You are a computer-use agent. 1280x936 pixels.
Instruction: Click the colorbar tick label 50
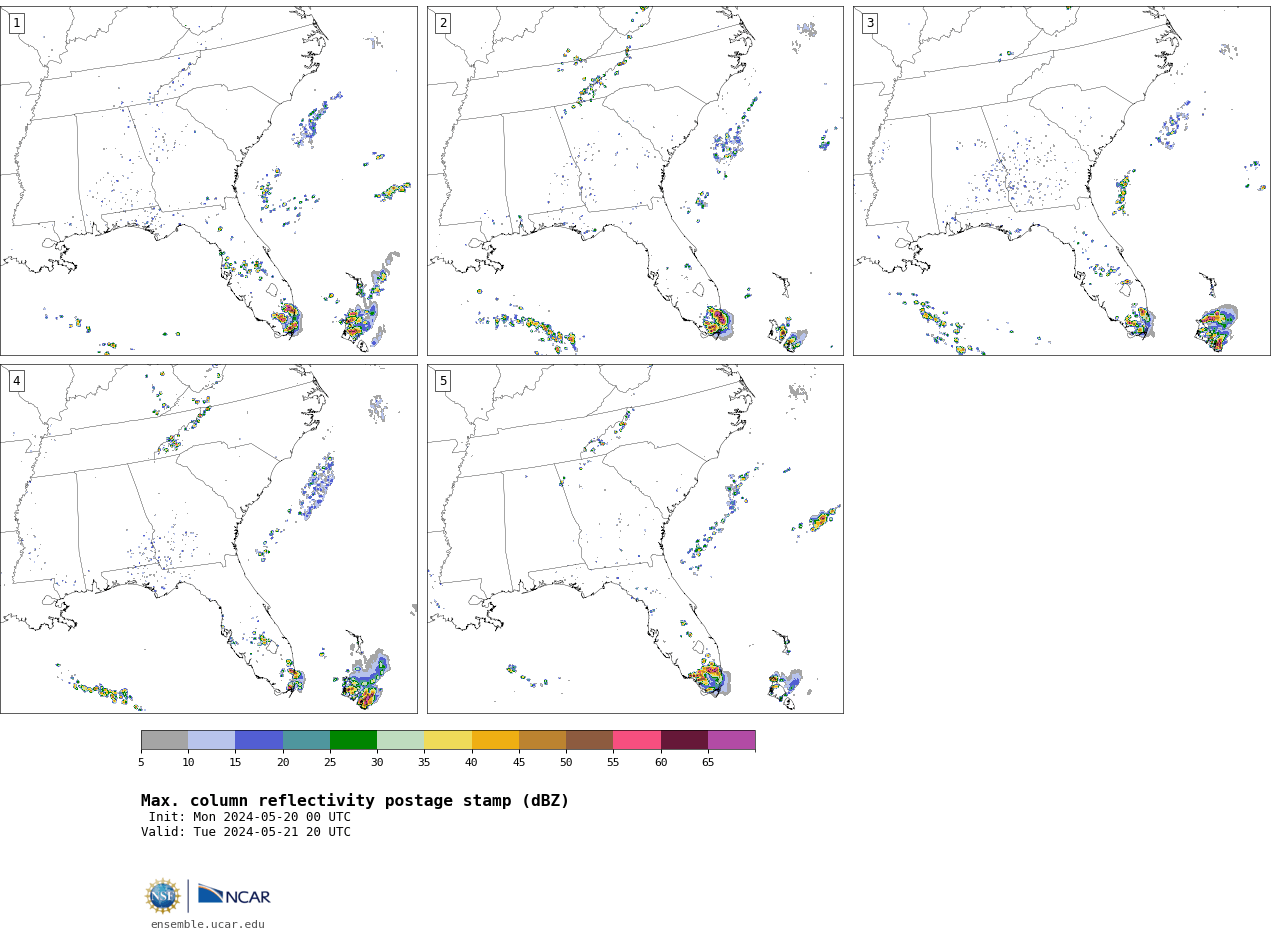tap(566, 763)
